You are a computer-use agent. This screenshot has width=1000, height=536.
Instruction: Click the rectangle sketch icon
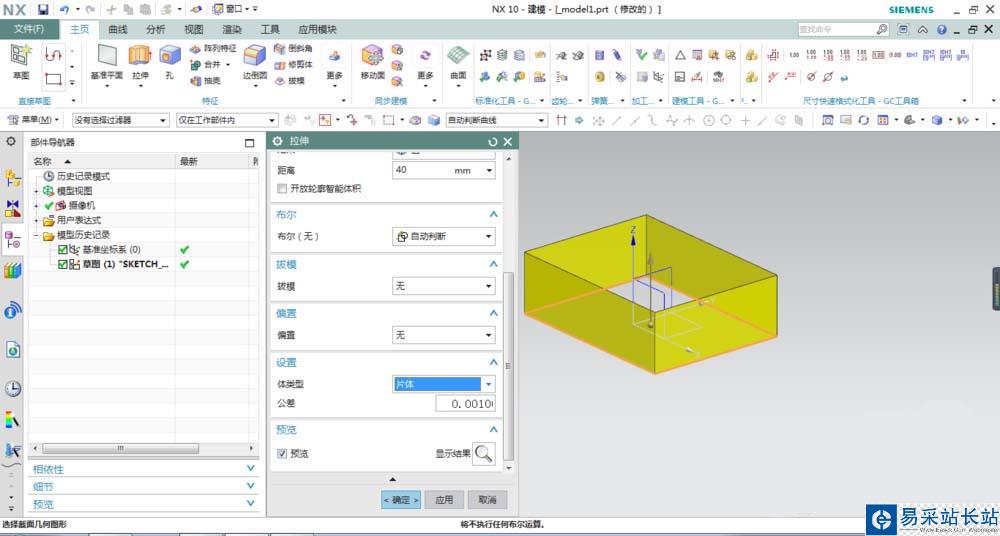[x=54, y=80]
